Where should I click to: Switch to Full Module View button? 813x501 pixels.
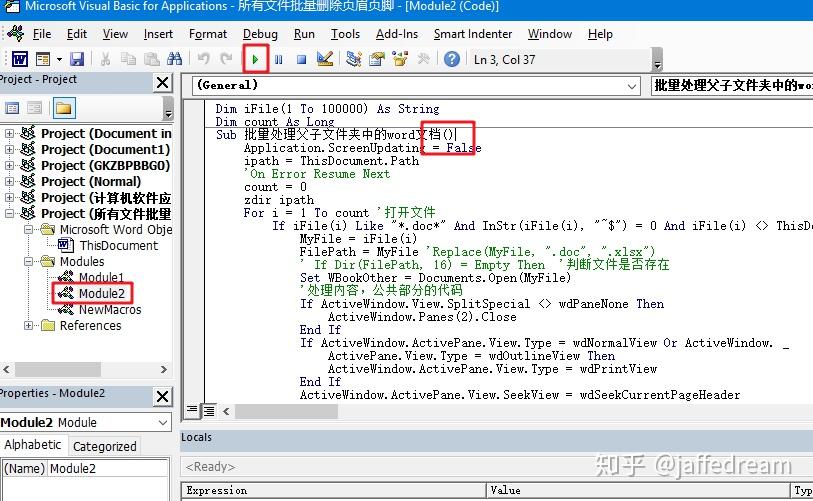tap(209, 411)
